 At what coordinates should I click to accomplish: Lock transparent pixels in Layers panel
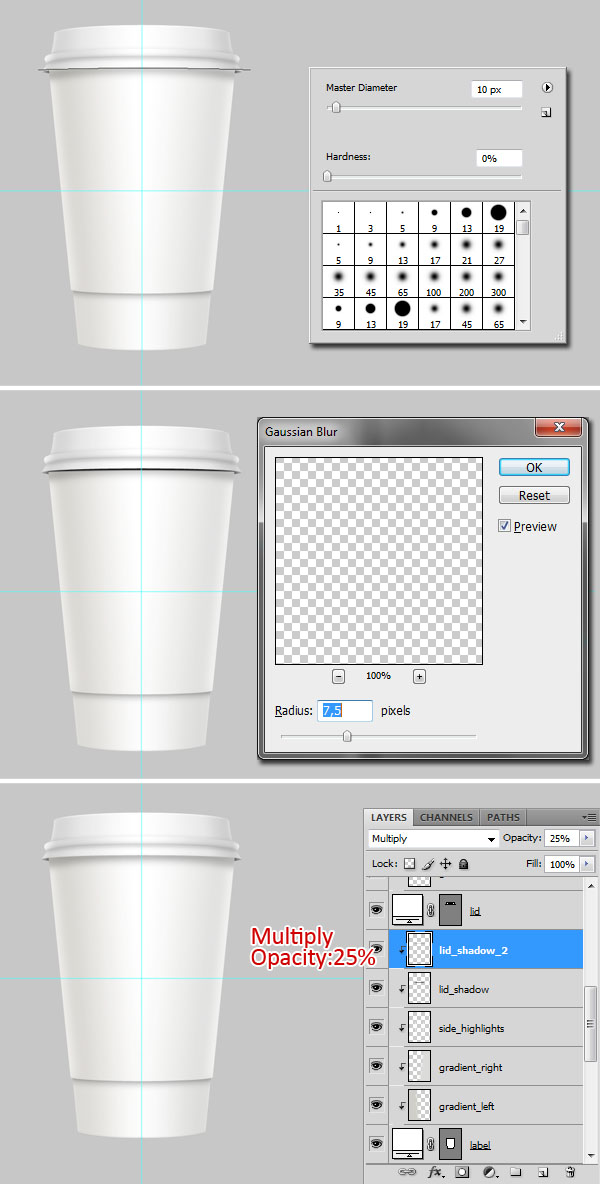tap(409, 864)
